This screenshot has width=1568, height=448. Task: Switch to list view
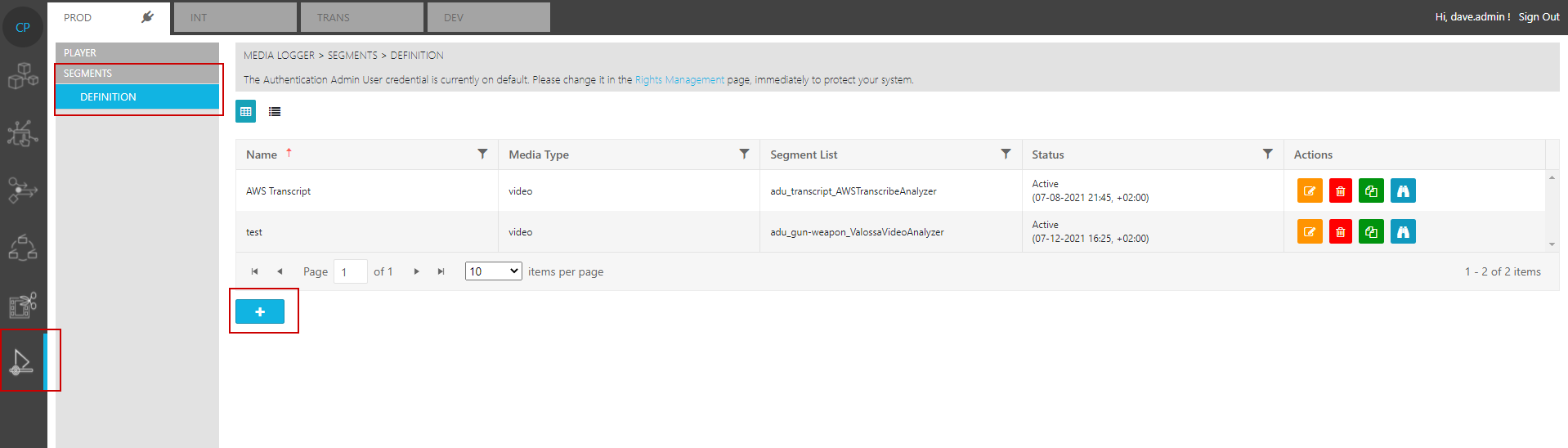275,112
